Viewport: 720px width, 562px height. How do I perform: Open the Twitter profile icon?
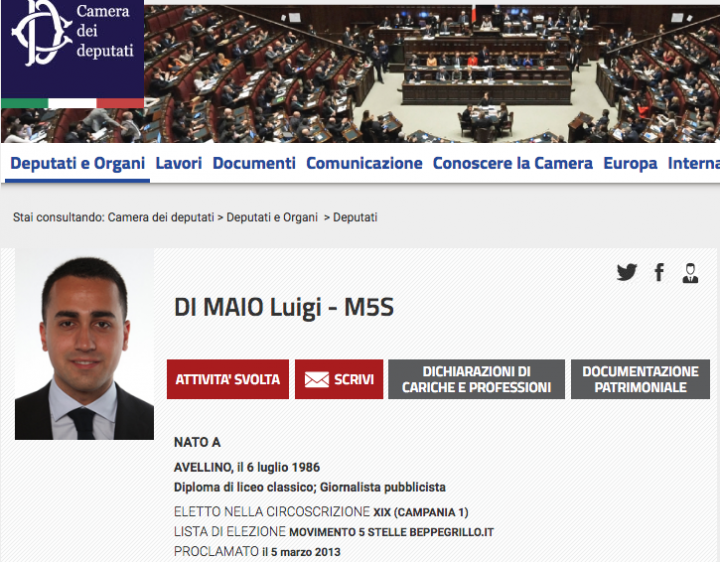click(626, 272)
